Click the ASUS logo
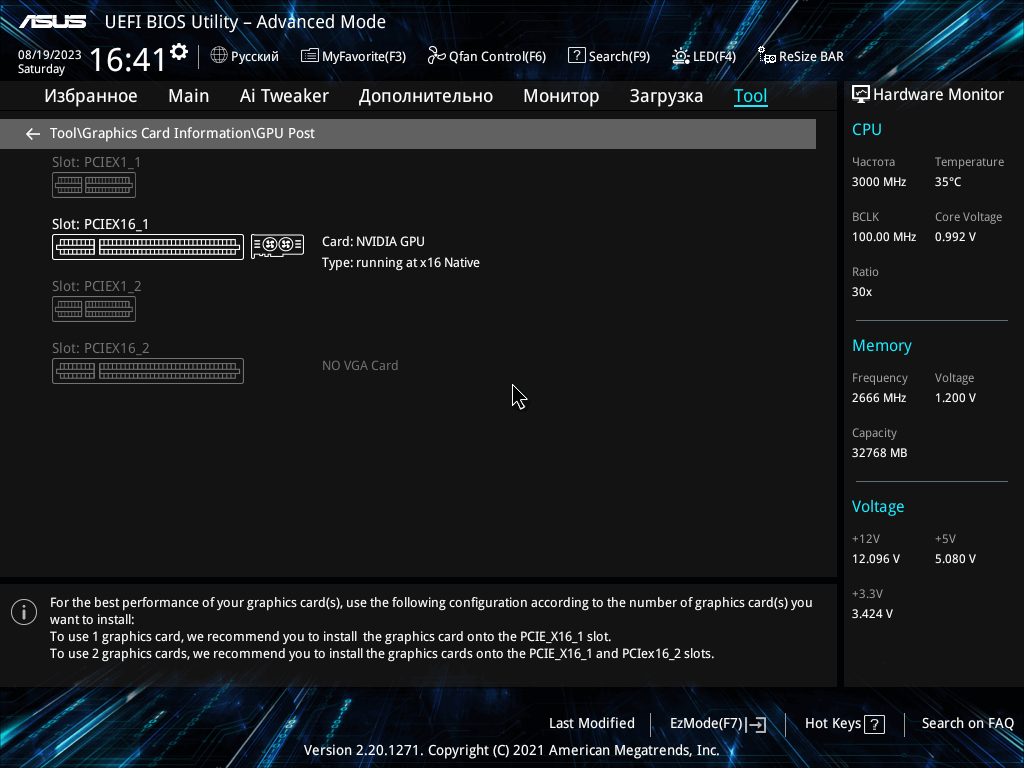This screenshot has height=768, width=1024. (x=52, y=22)
